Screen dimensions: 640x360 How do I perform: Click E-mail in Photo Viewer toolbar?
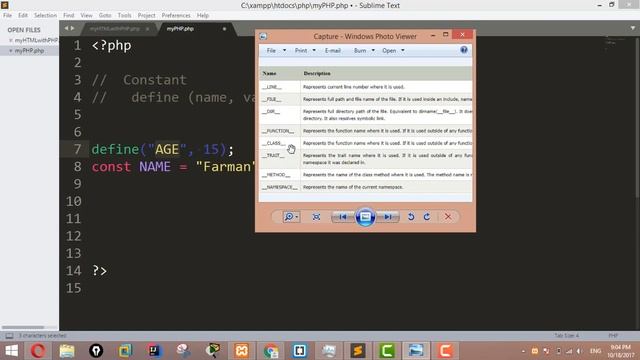333,51
